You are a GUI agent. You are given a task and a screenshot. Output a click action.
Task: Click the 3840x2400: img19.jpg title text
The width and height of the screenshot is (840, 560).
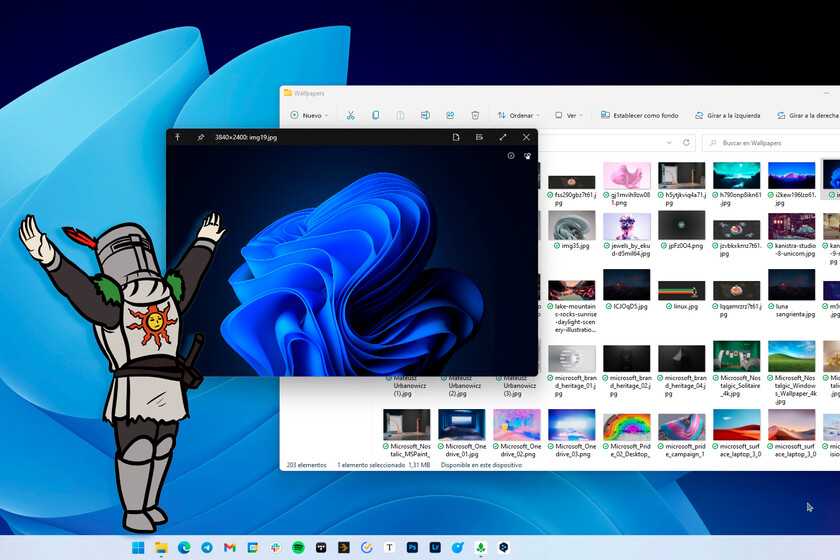[246, 137]
